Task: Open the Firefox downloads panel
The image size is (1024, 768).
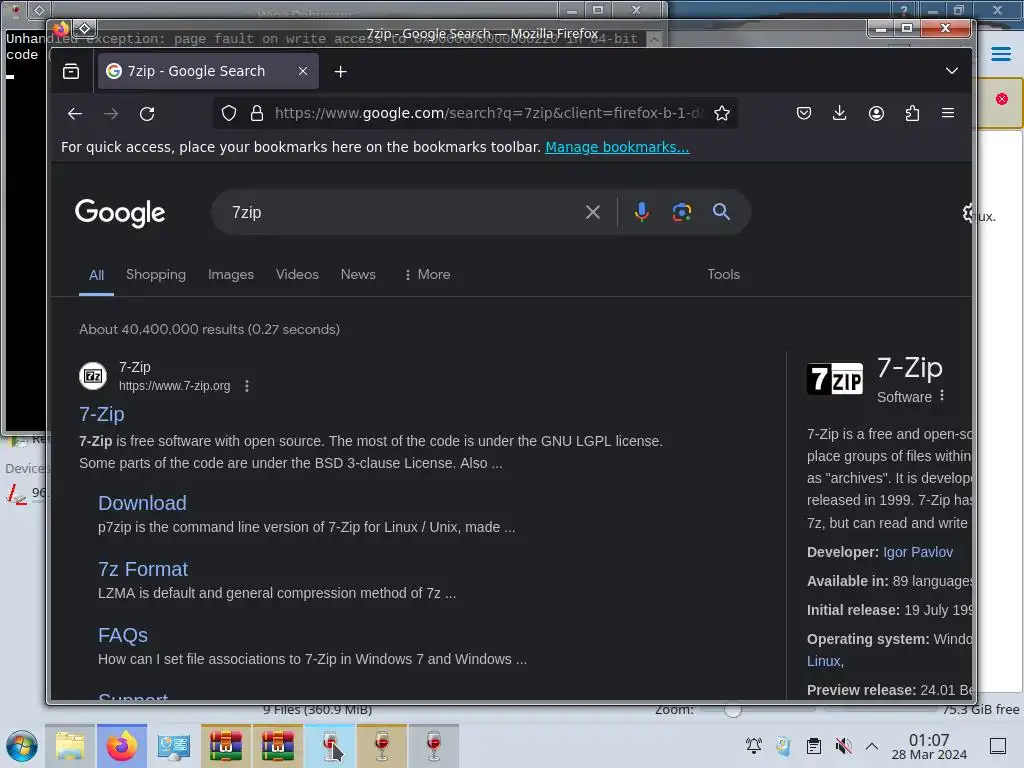Action: tap(840, 114)
